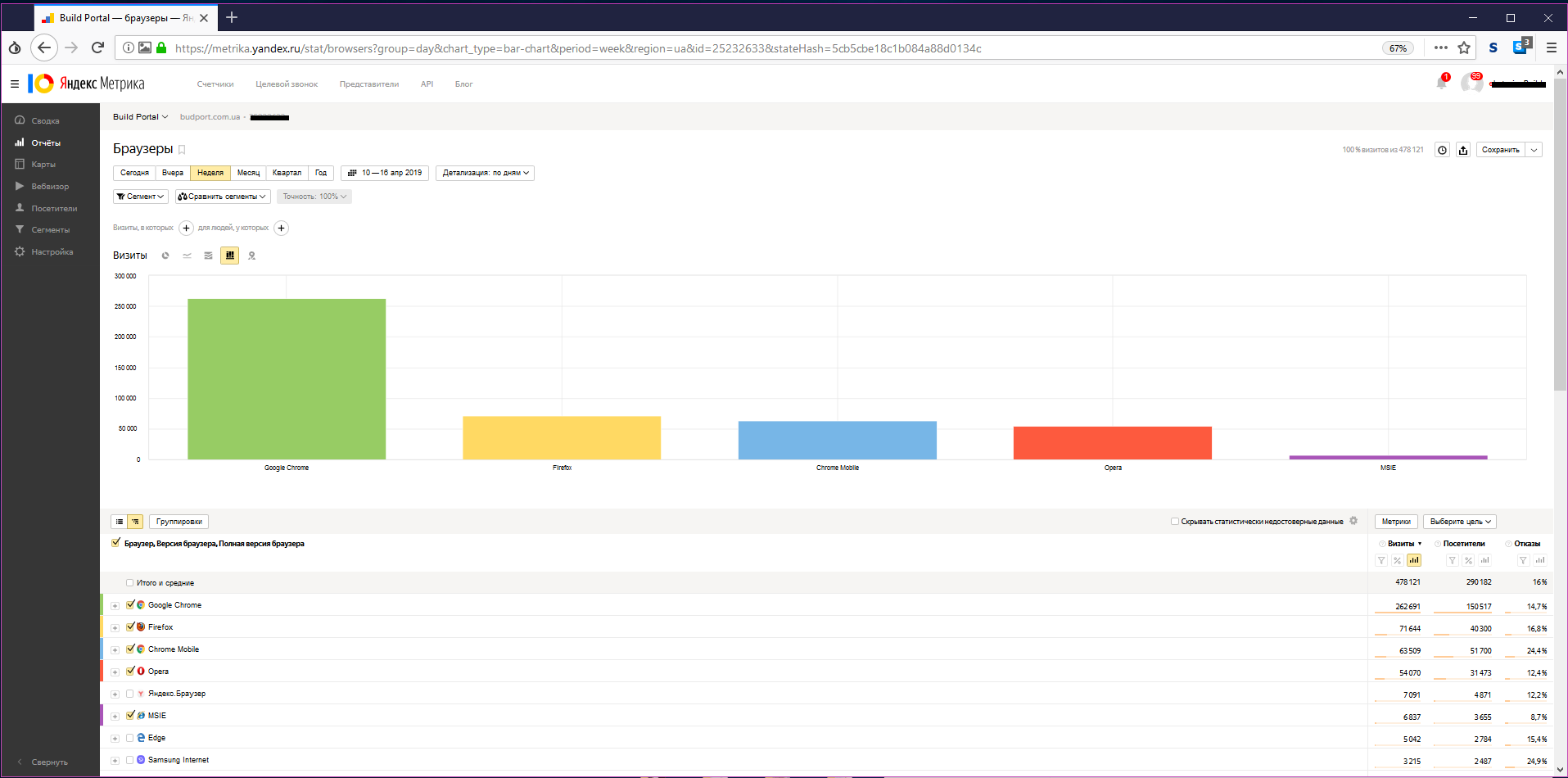The width and height of the screenshot is (1568, 778).
Task: Check the Яндекс.Браузер row checkbox
Action: pos(130,694)
